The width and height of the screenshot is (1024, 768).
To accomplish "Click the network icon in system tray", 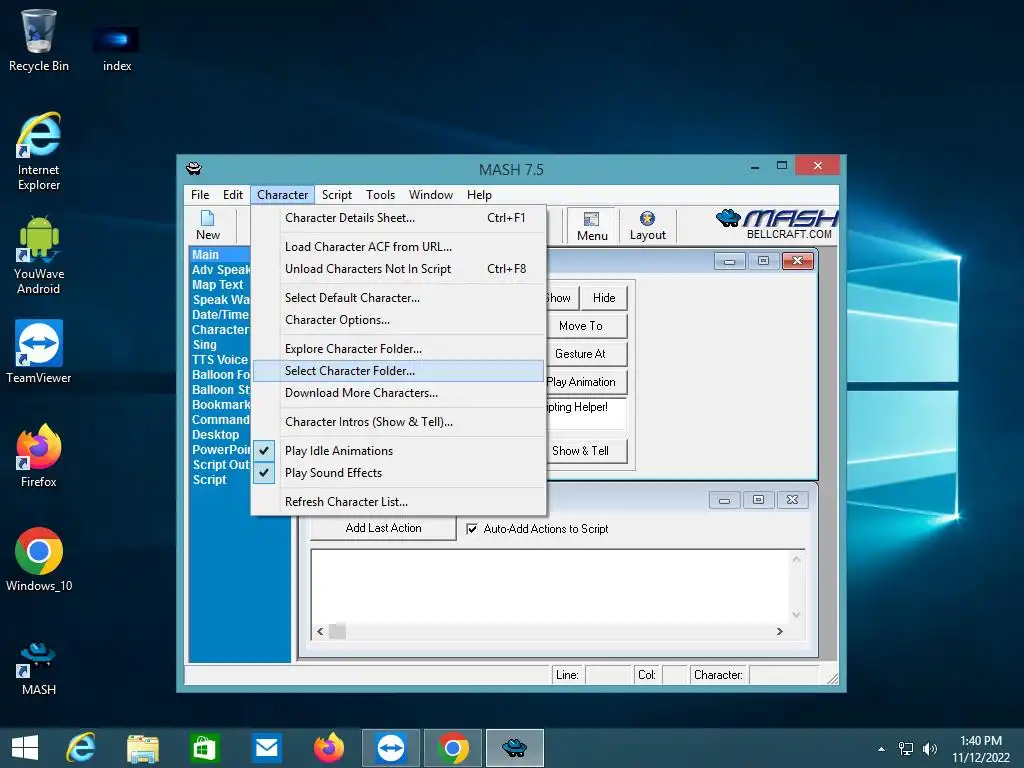I will (x=906, y=749).
